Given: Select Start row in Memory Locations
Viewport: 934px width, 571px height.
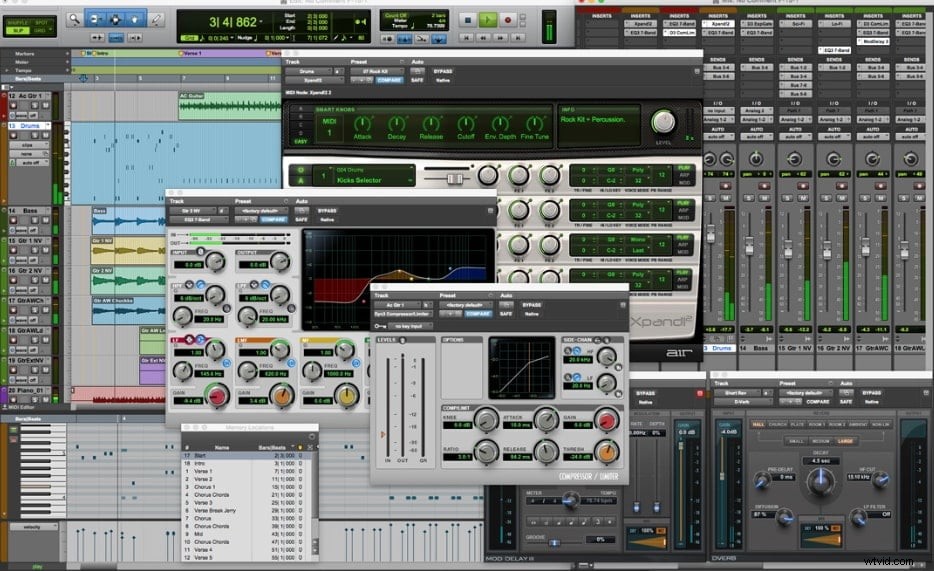Looking at the screenshot, I should 245,455.
